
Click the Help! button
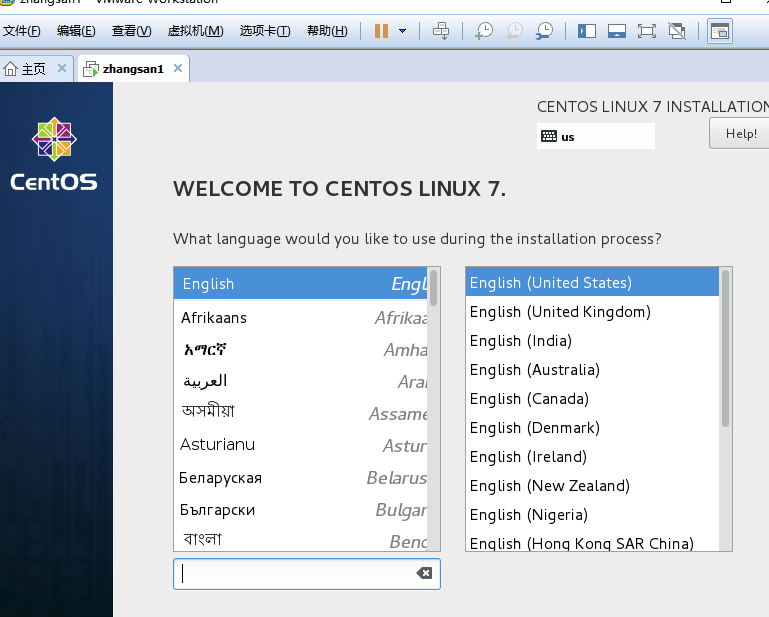(740, 133)
